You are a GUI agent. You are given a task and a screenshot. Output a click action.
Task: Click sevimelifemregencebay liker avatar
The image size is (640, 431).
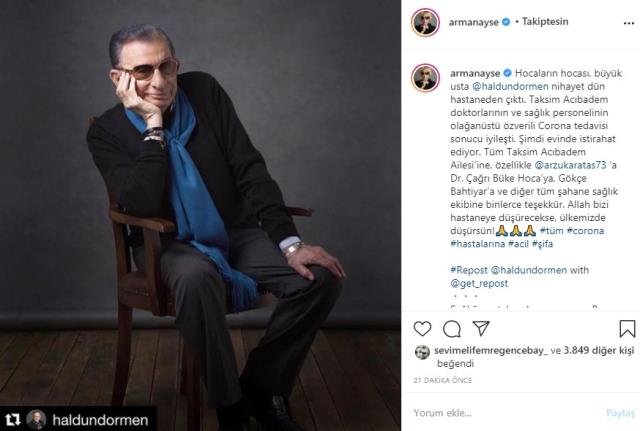pyautogui.click(x=422, y=352)
